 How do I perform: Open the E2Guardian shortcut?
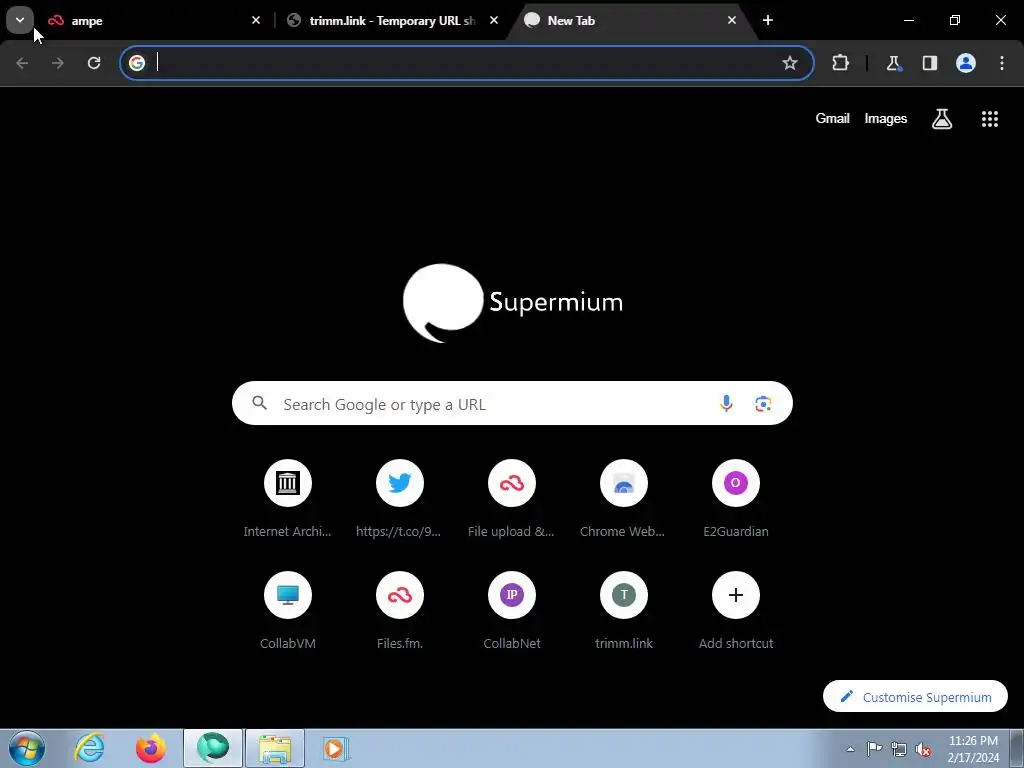735,500
